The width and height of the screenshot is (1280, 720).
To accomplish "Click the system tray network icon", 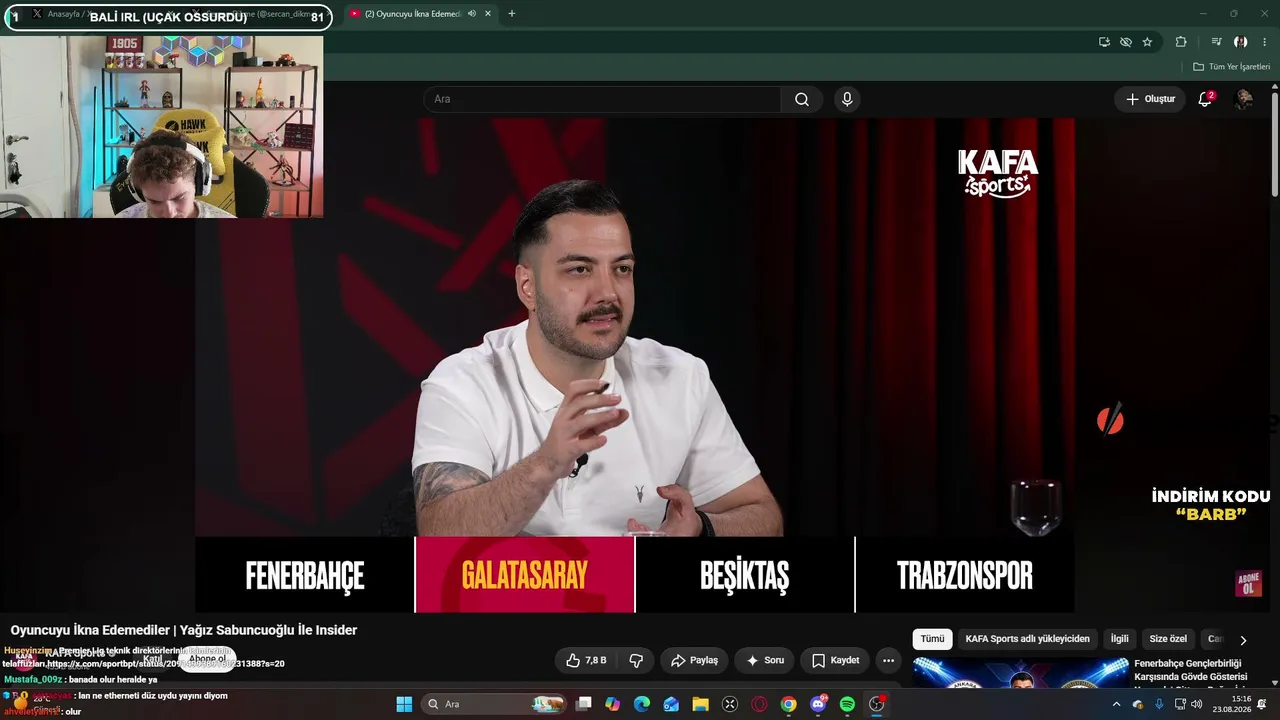I will (x=1180, y=704).
